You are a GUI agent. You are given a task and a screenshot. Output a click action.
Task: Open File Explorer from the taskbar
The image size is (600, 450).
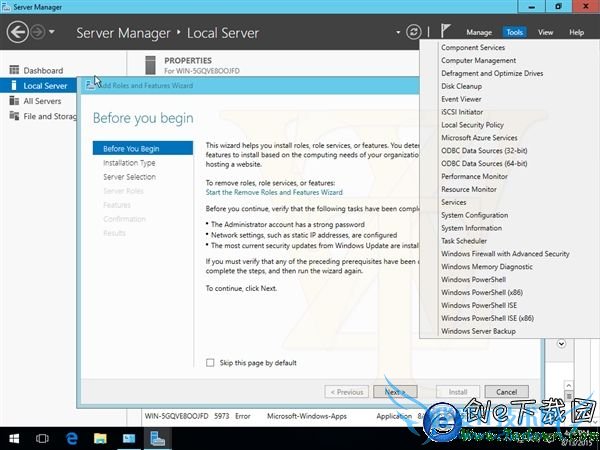[100, 439]
